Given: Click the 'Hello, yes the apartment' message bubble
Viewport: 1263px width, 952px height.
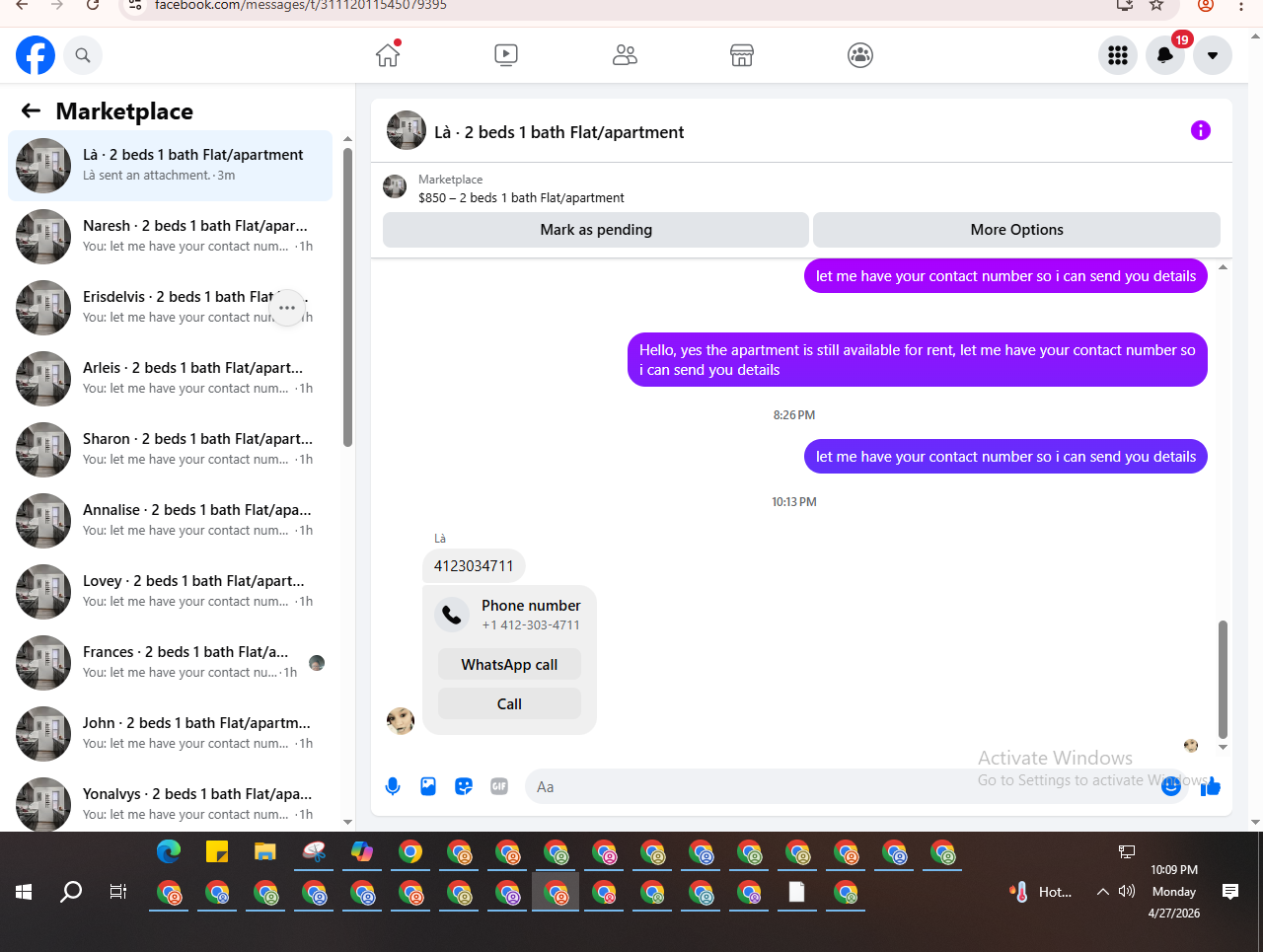Looking at the screenshot, I should click(918, 360).
